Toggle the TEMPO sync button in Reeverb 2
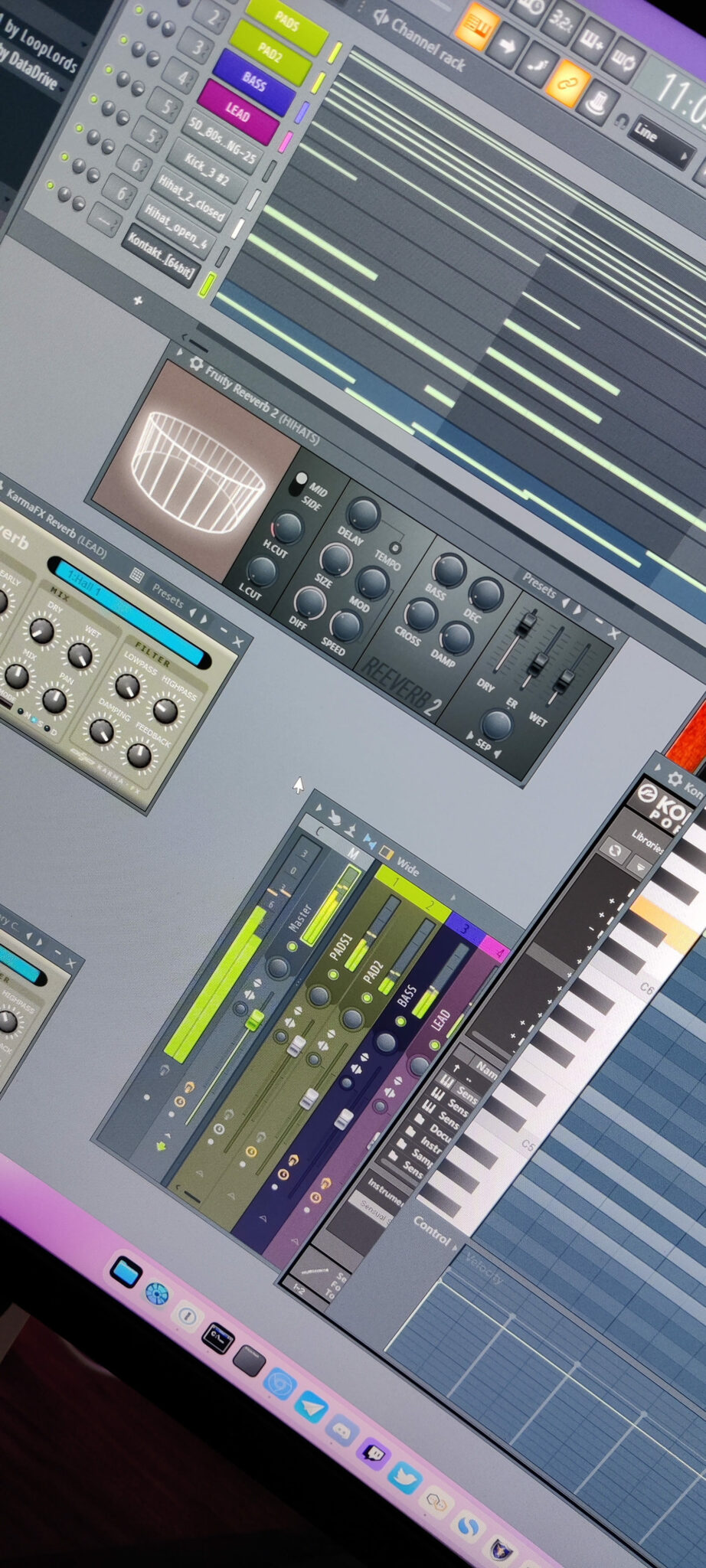The width and height of the screenshot is (706, 1568). pos(395,547)
